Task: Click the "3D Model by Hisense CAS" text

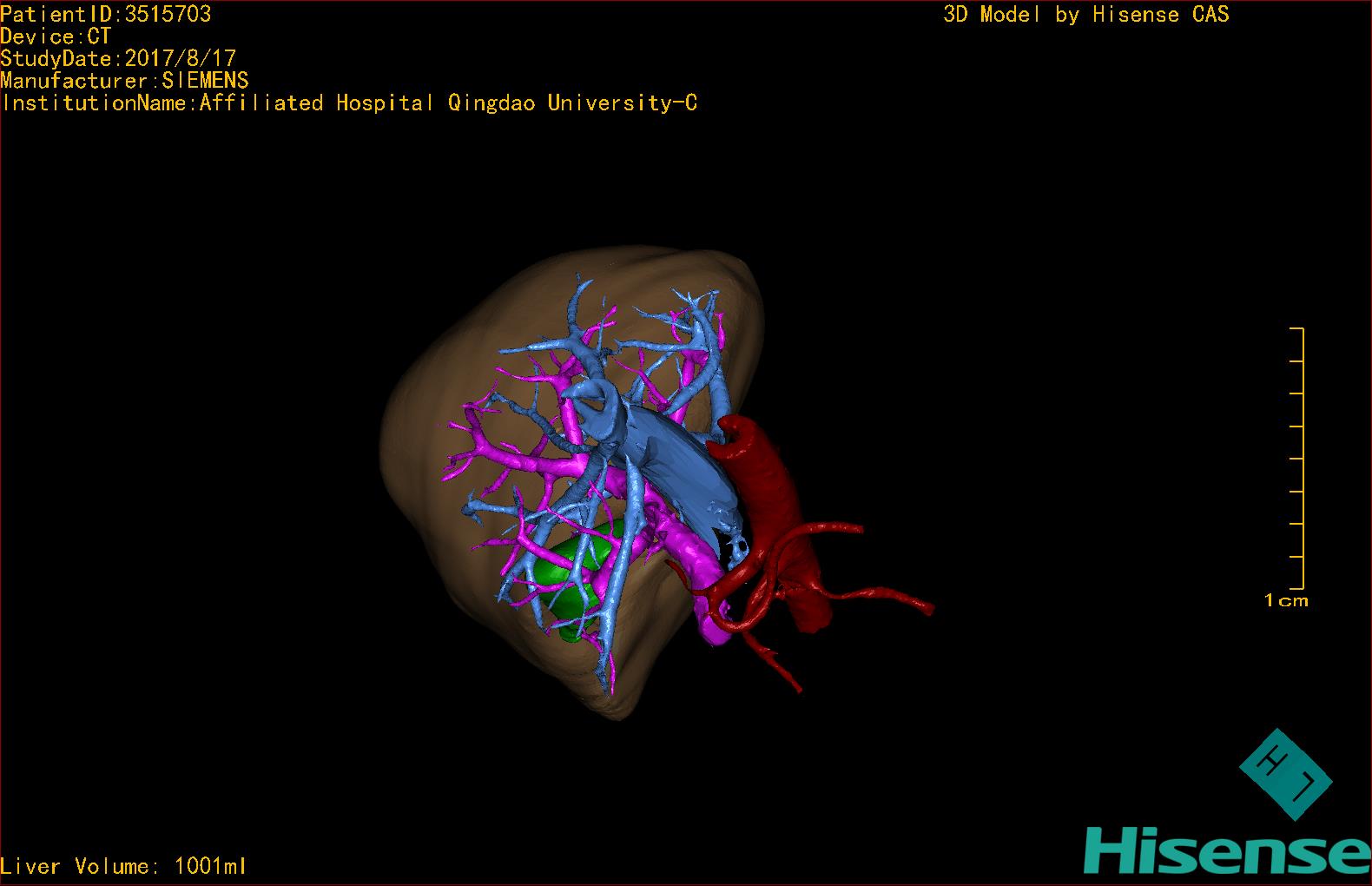Action: pyautogui.click(x=1086, y=14)
